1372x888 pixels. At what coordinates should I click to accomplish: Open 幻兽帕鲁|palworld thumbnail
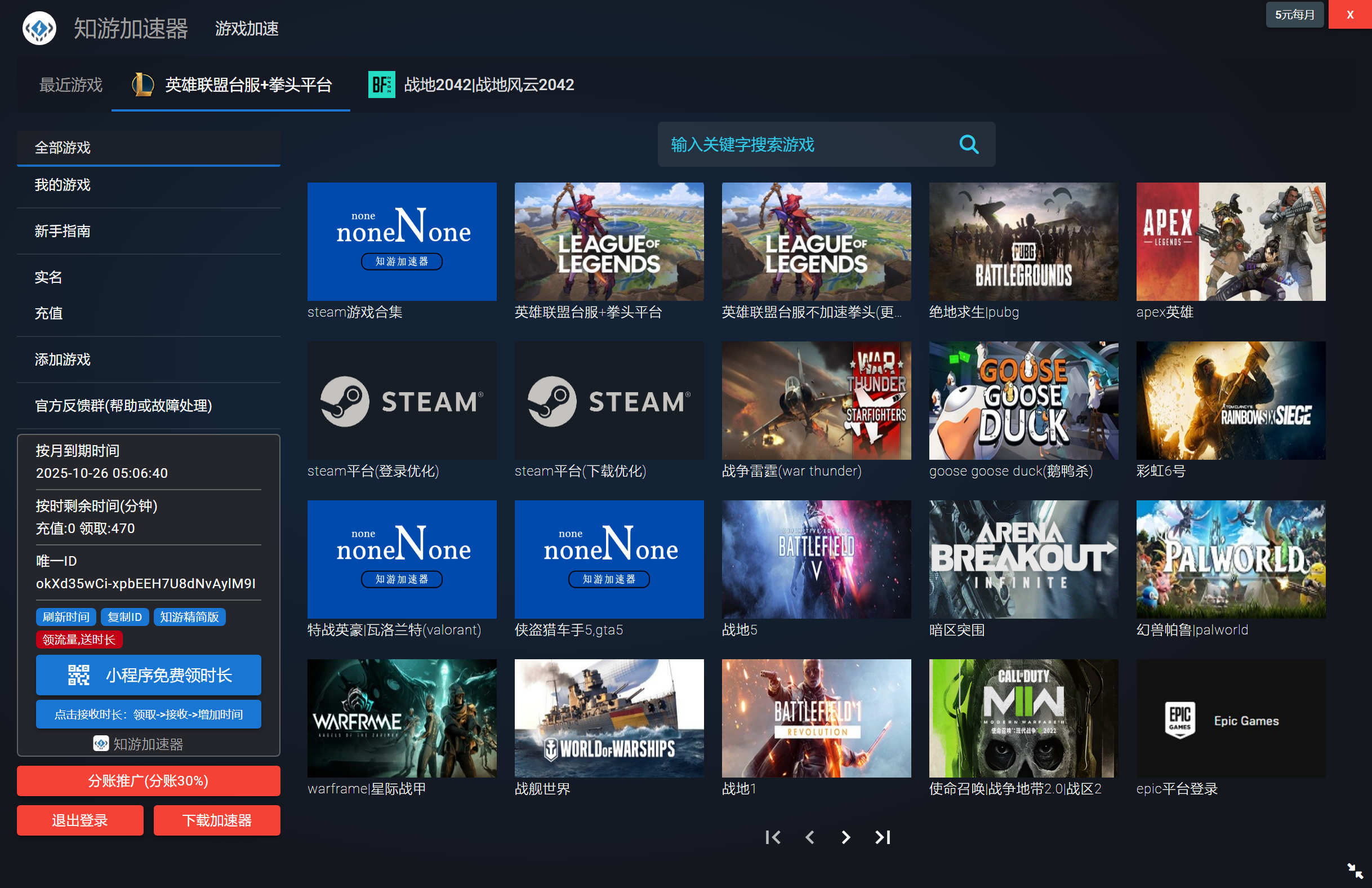point(1231,560)
